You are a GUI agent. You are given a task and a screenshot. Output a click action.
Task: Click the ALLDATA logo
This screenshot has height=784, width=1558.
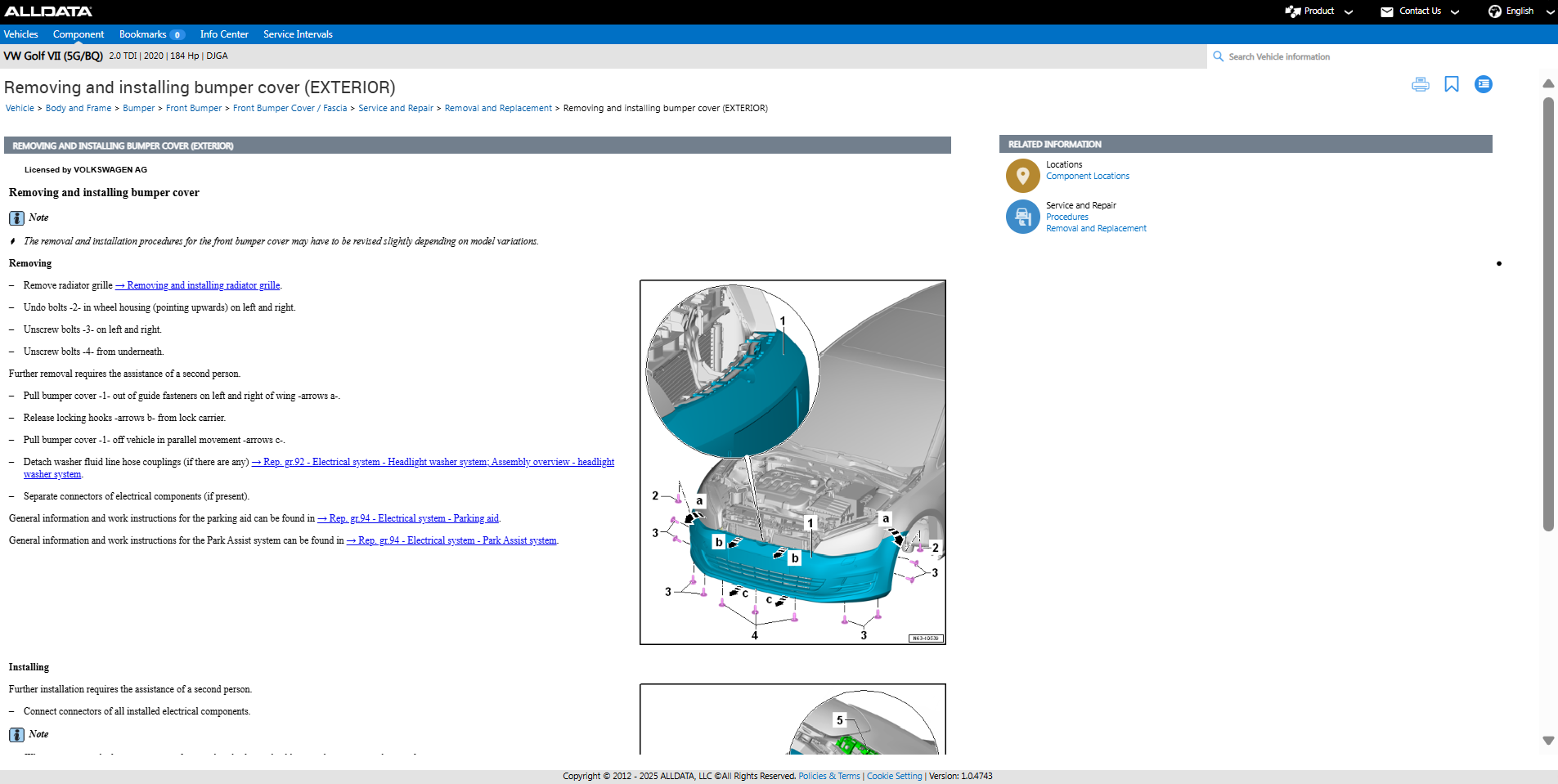(x=48, y=11)
